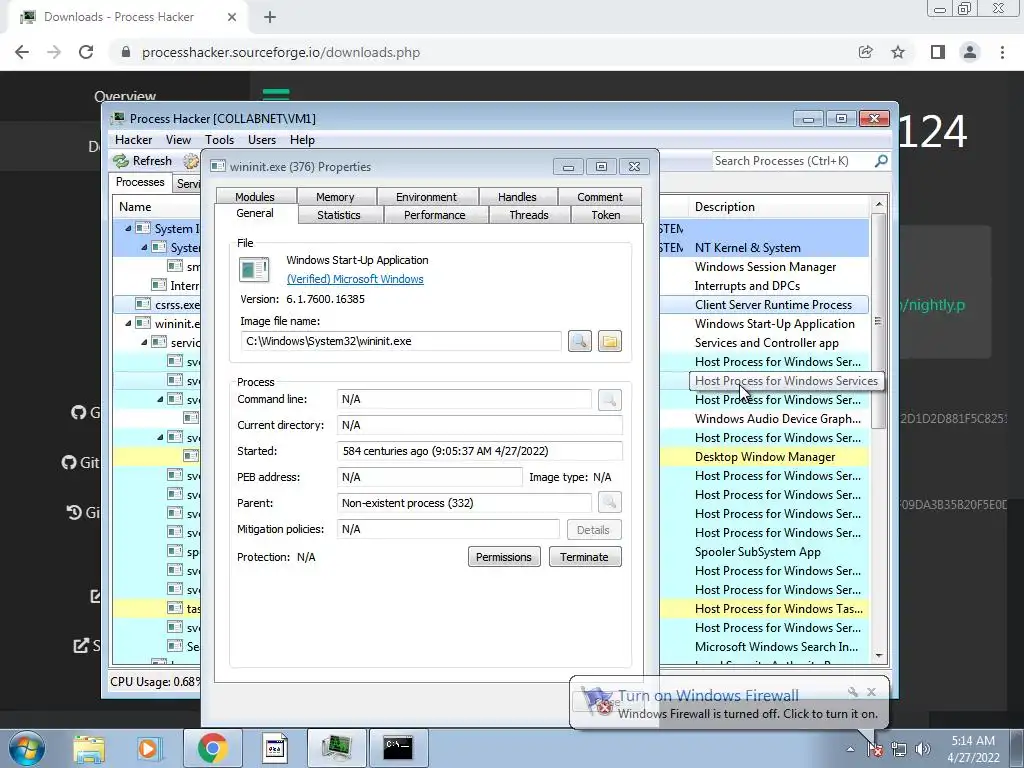Click the Refresh toolbar icon in Process Hacker

[x=121, y=161]
